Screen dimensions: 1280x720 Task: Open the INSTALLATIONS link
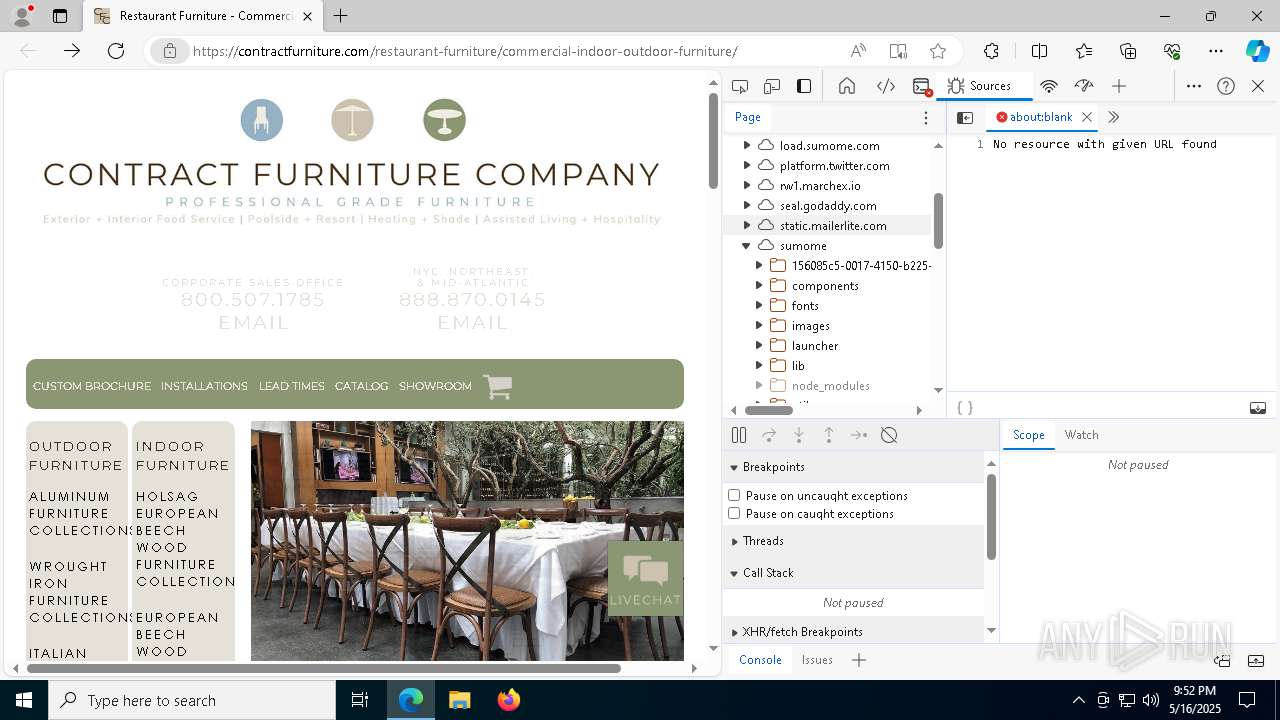pos(204,386)
